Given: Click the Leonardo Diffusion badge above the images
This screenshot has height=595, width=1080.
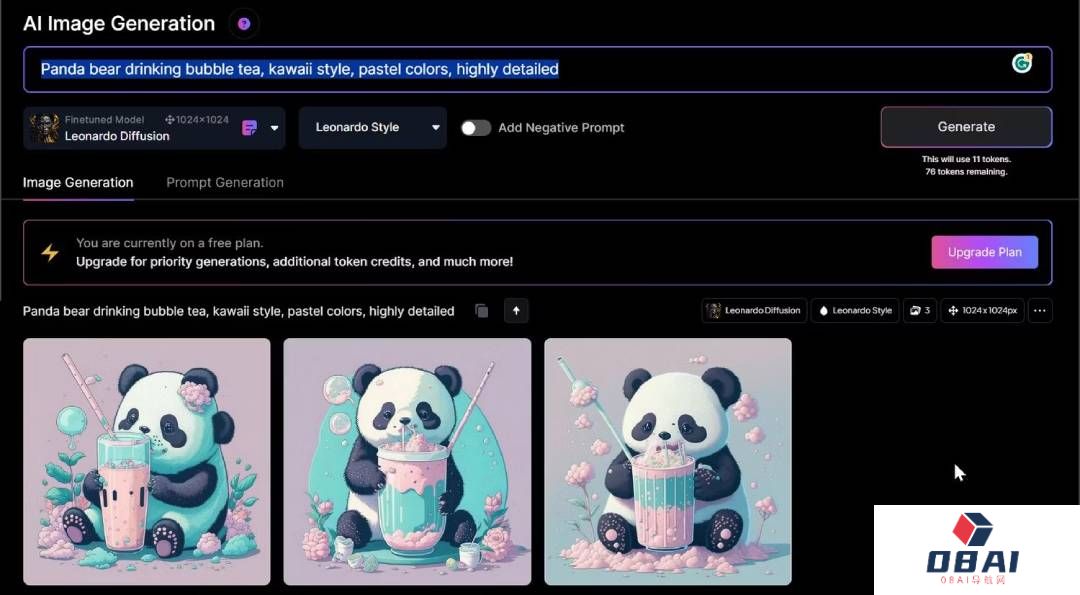Looking at the screenshot, I should pos(754,310).
